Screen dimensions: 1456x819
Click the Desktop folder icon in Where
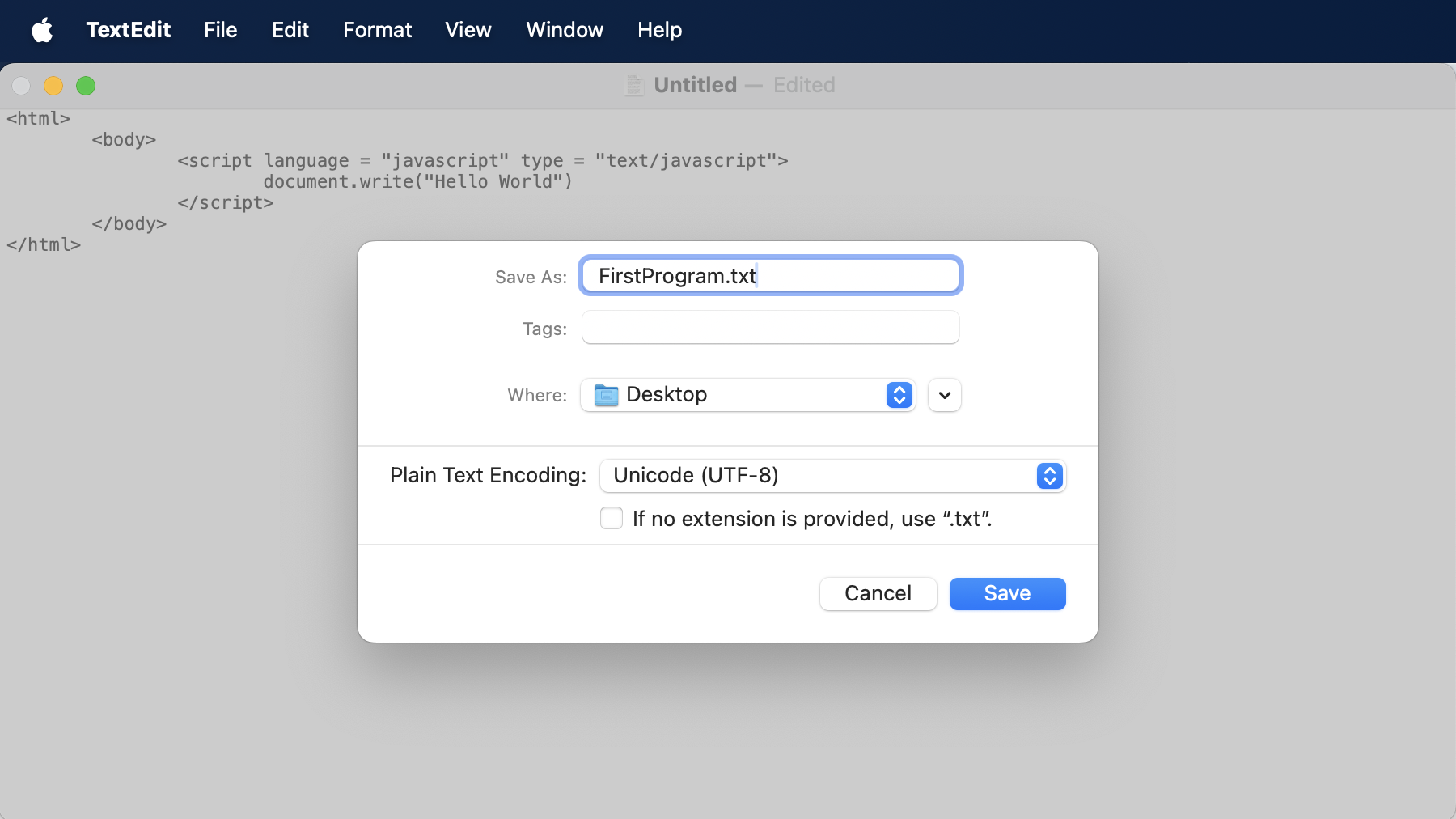[x=606, y=395]
